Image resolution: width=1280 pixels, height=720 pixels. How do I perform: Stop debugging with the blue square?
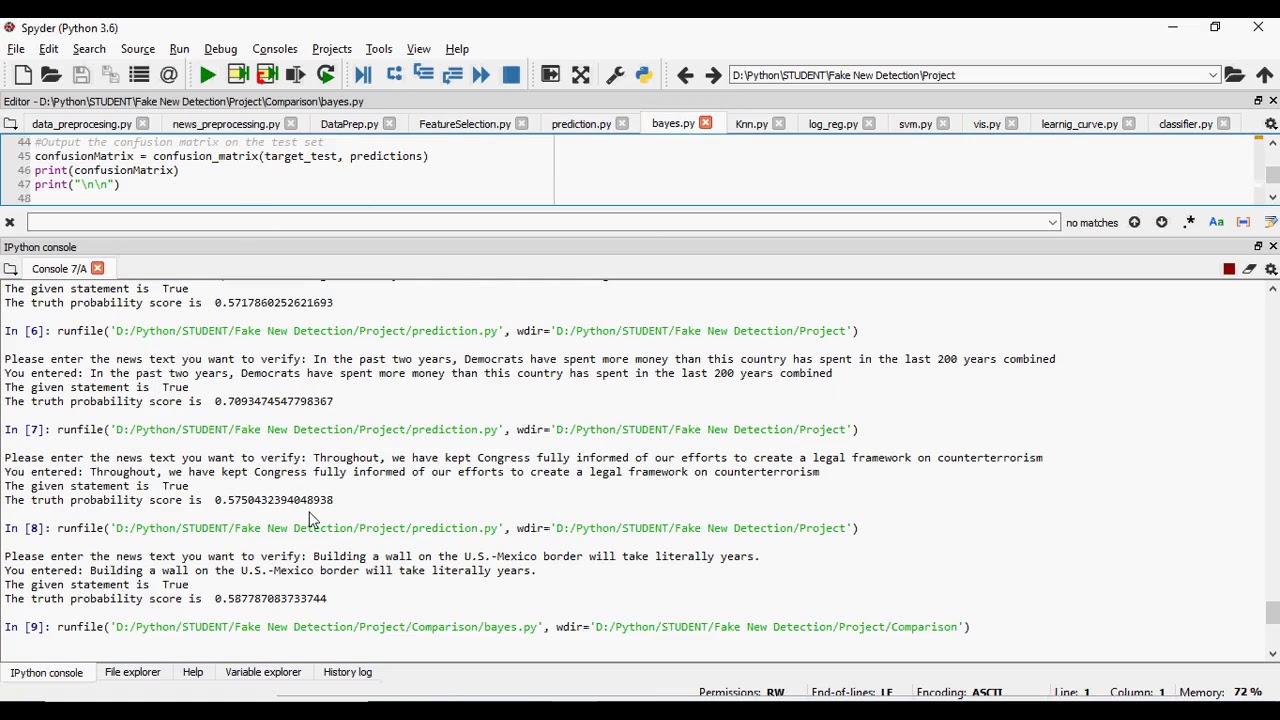pyautogui.click(x=511, y=75)
